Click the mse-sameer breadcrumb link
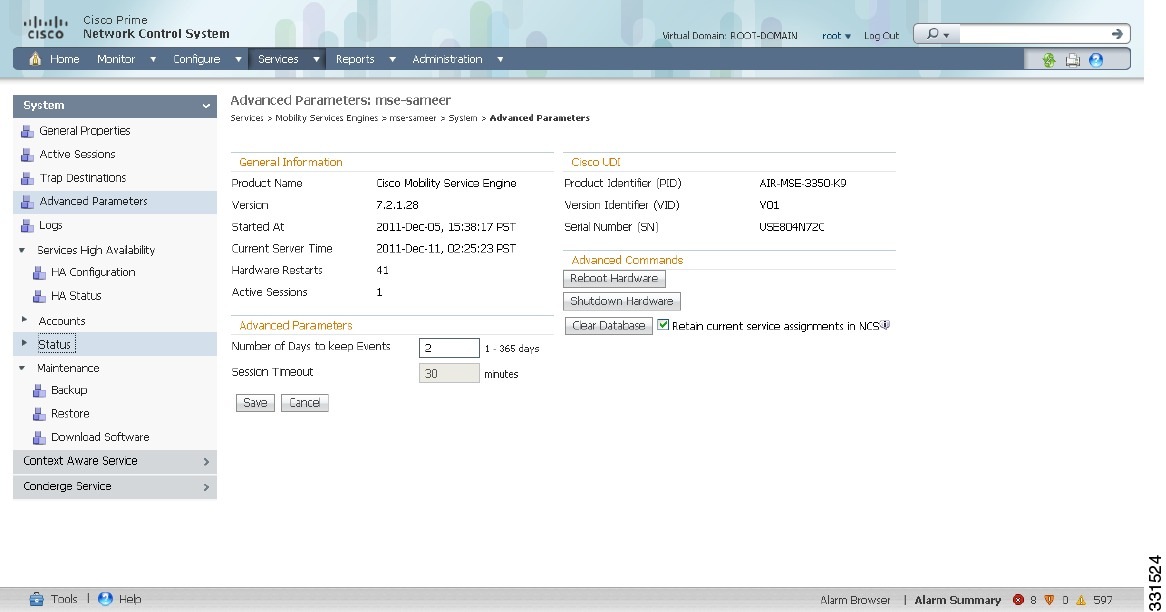The height and width of the screenshot is (612, 1166). [x=413, y=118]
